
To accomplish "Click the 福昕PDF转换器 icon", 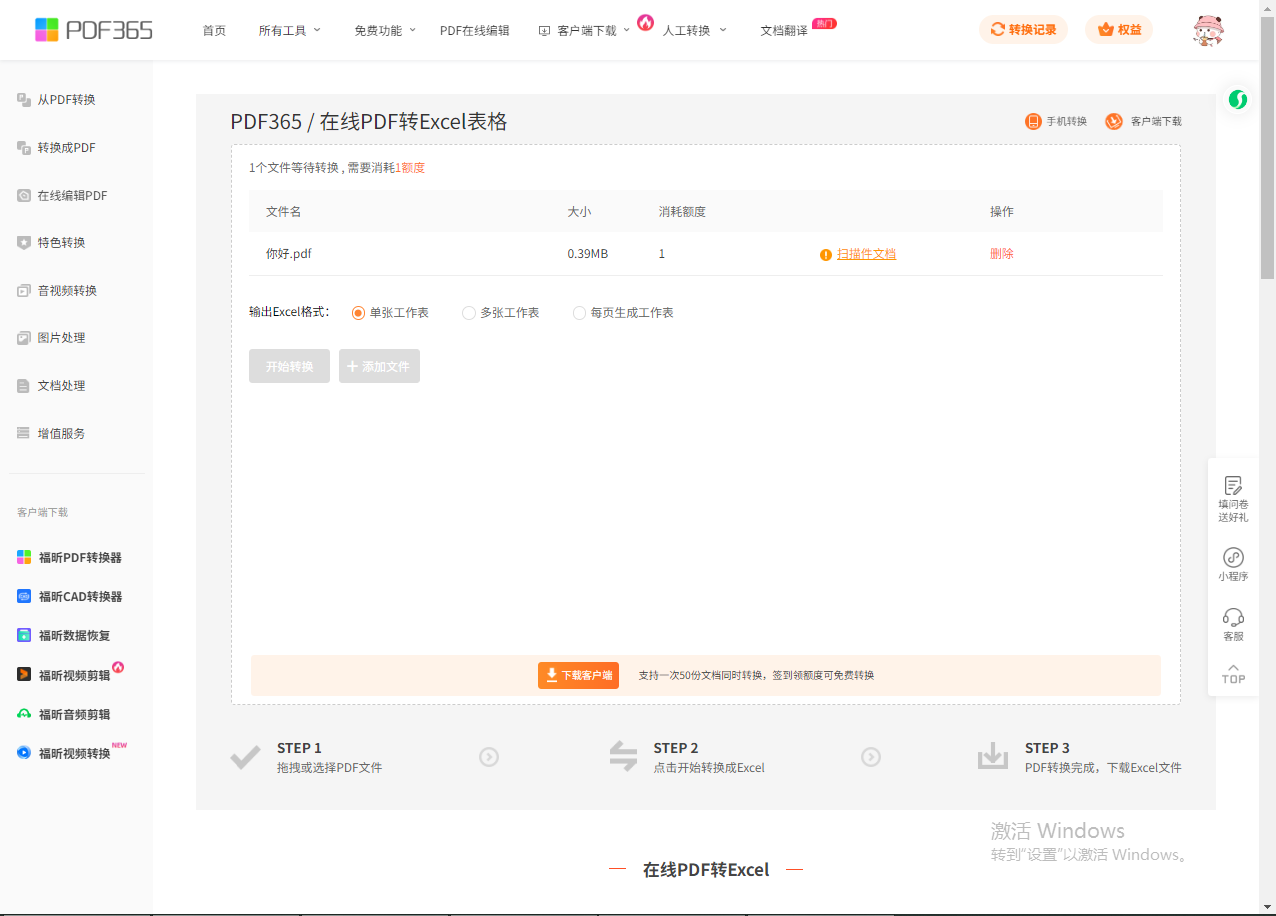I will point(24,557).
